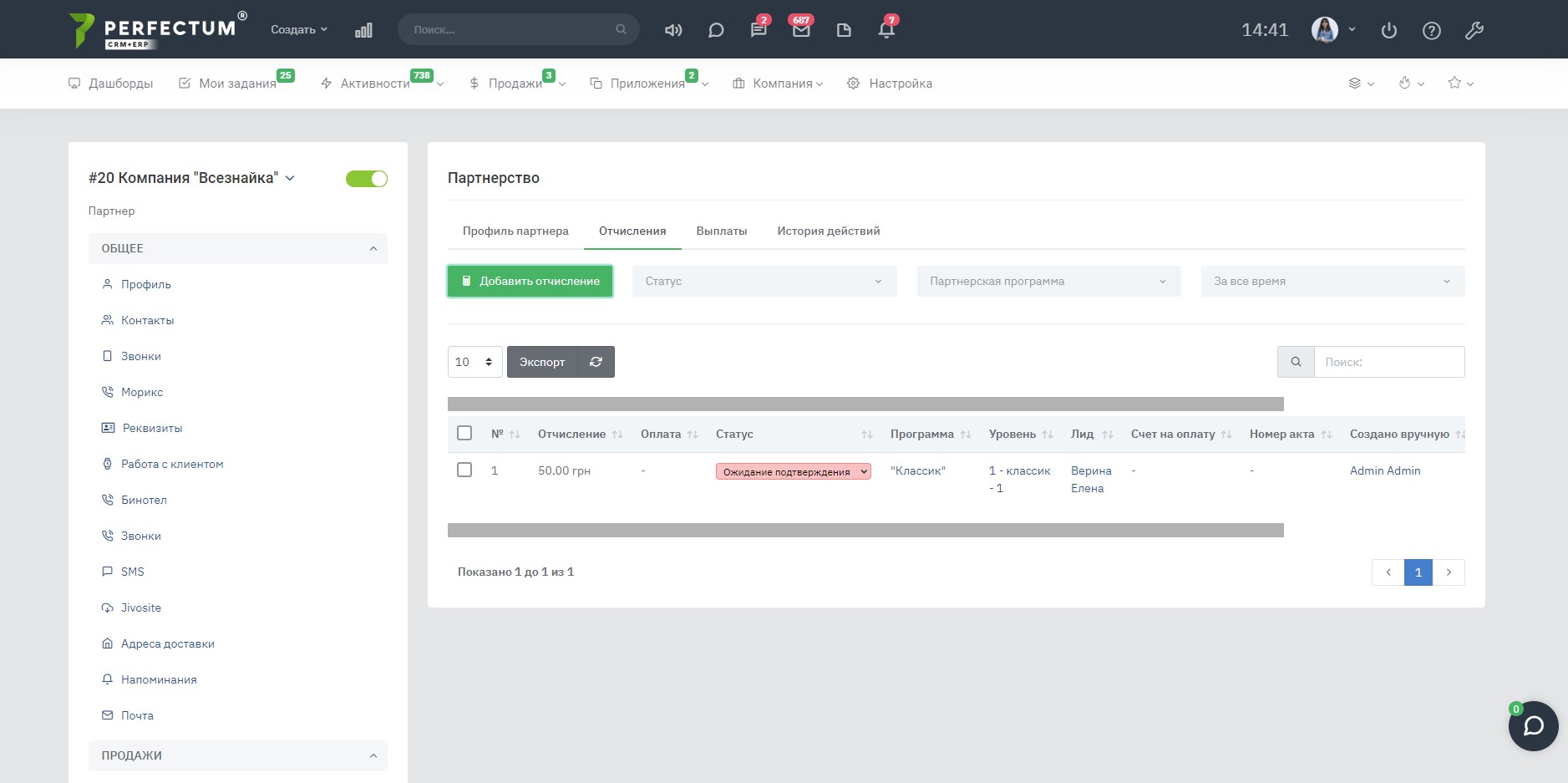
Task: Switch to the Выплаты tab
Action: pyautogui.click(x=721, y=231)
